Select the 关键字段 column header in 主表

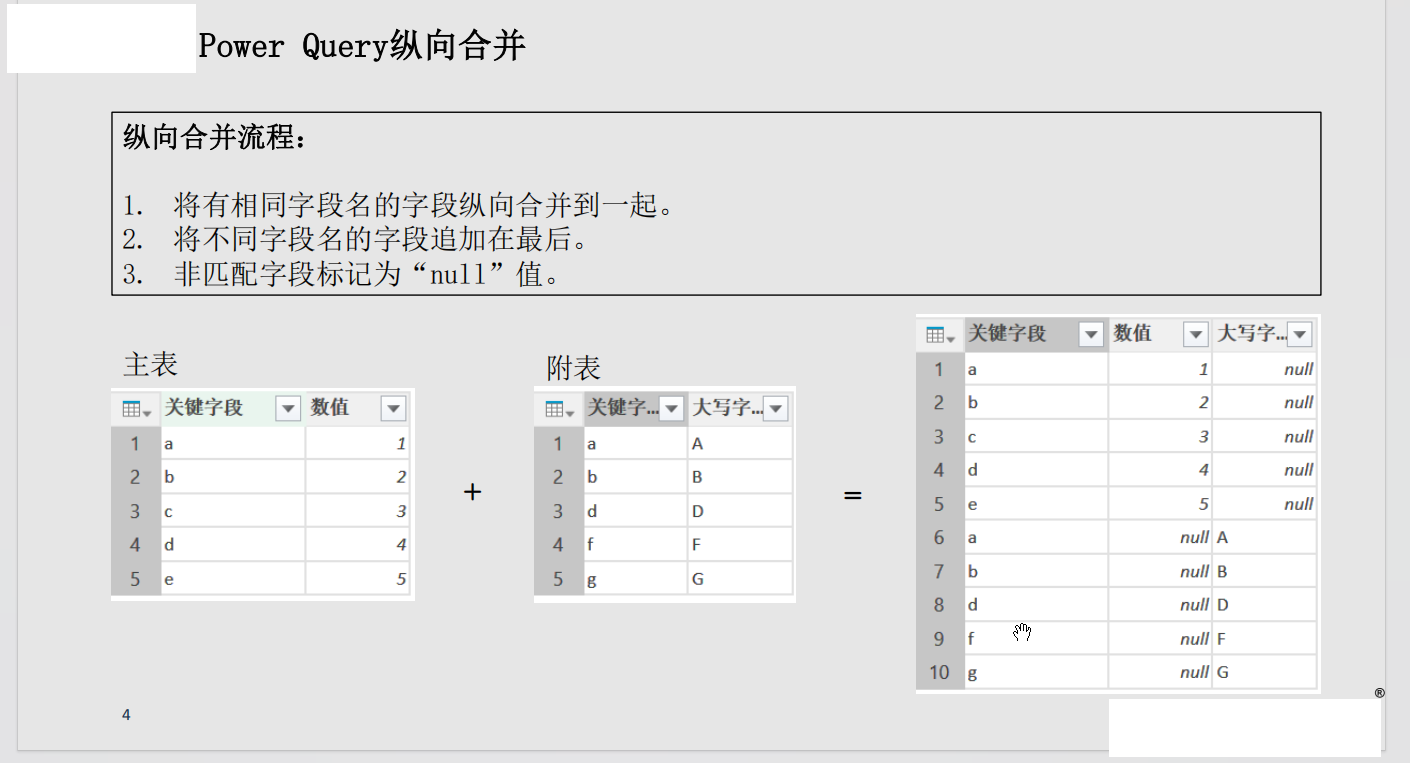pyautogui.click(x=232, y=409)
